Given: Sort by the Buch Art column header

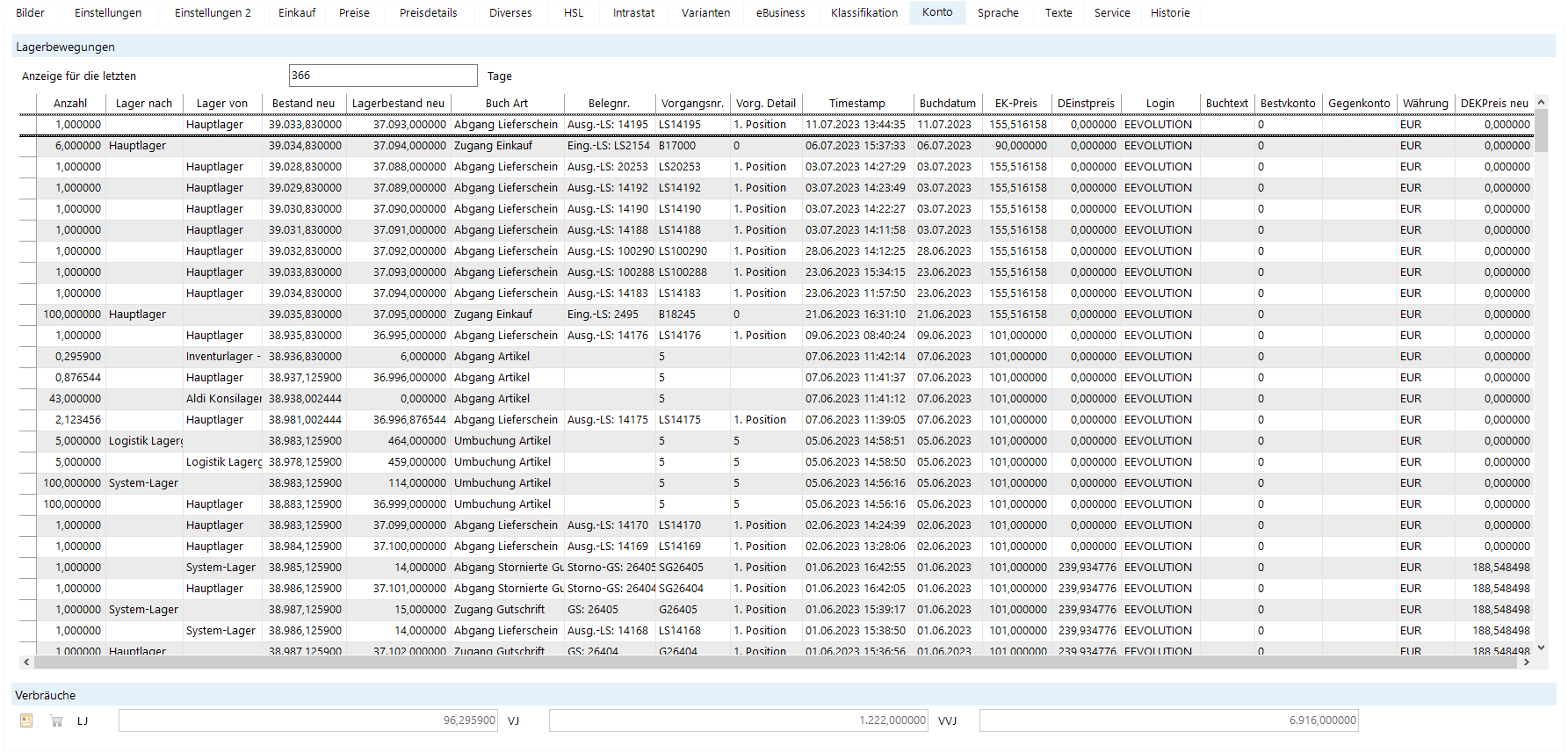Looking at the screenshot, I should (x=506, y=104).
